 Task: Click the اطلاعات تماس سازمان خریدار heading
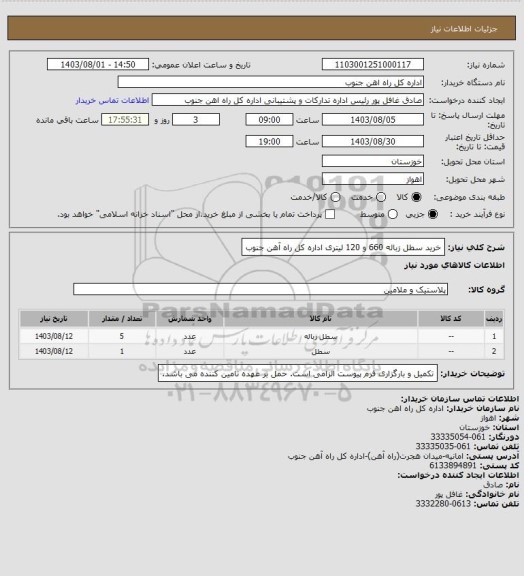pyautogui.click(x=459, y=399)
